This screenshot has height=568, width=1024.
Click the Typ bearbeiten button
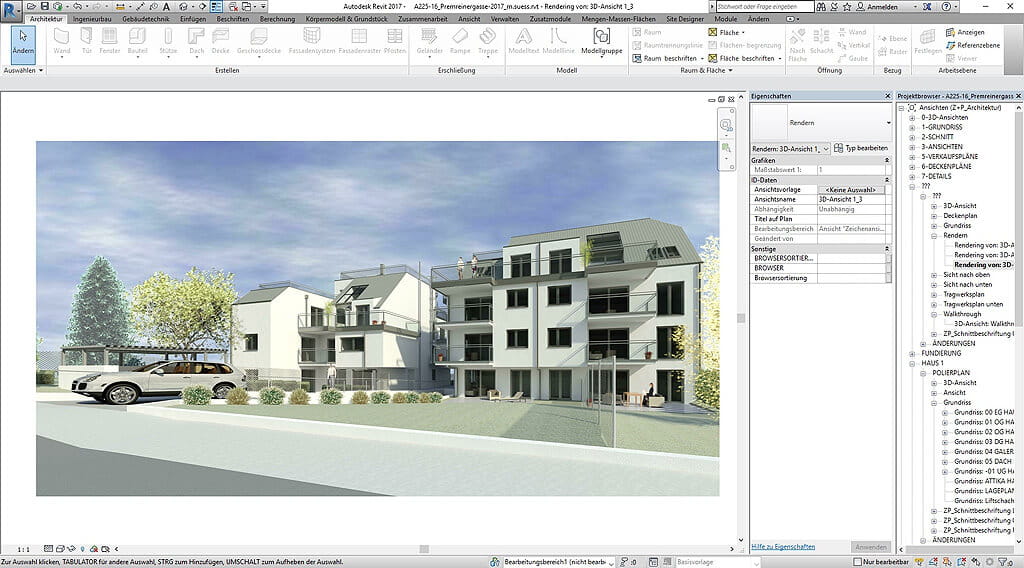coord(860,148)
